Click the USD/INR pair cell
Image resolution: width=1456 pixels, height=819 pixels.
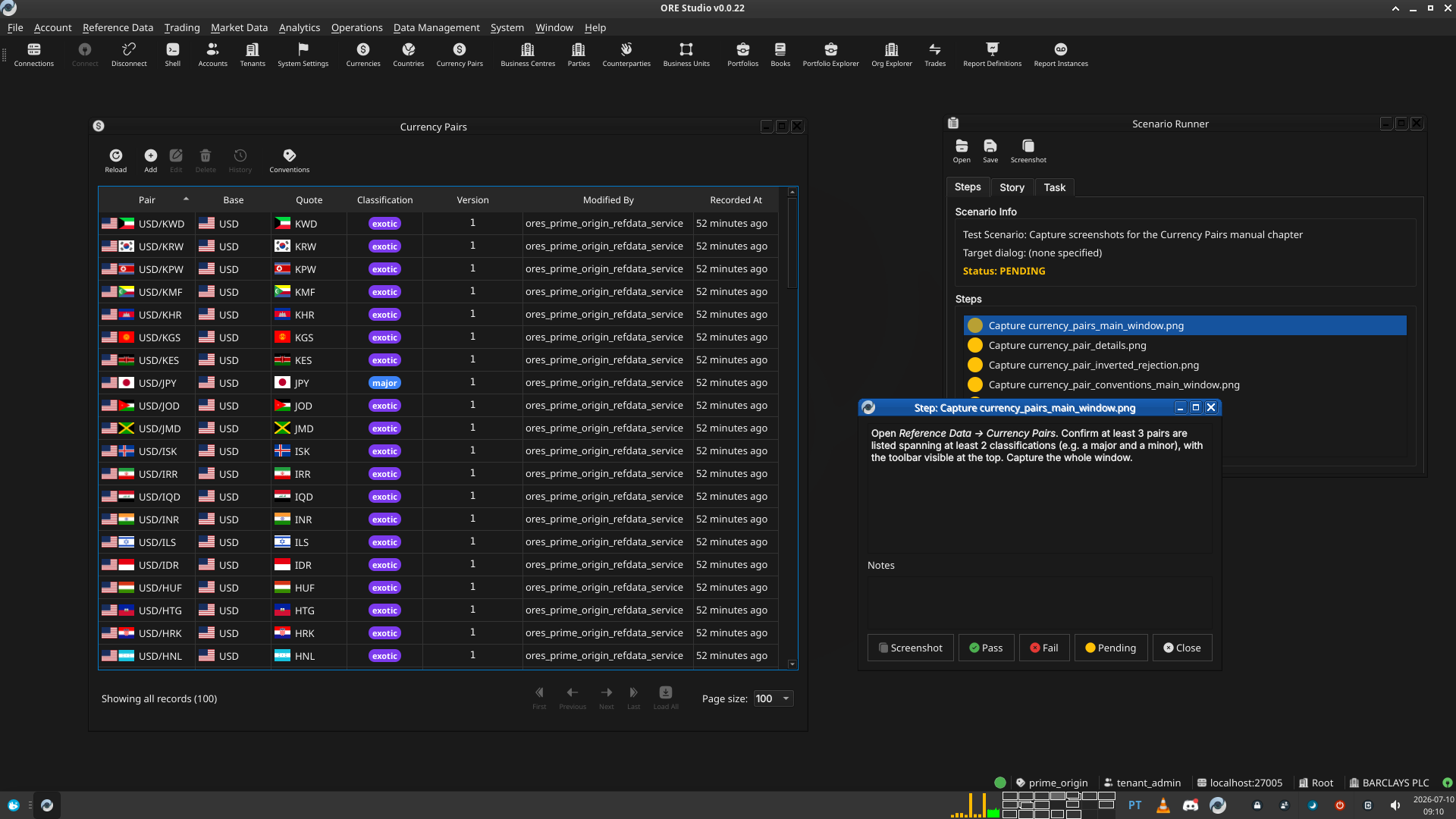pyautogui.click(x=147, y=519)
